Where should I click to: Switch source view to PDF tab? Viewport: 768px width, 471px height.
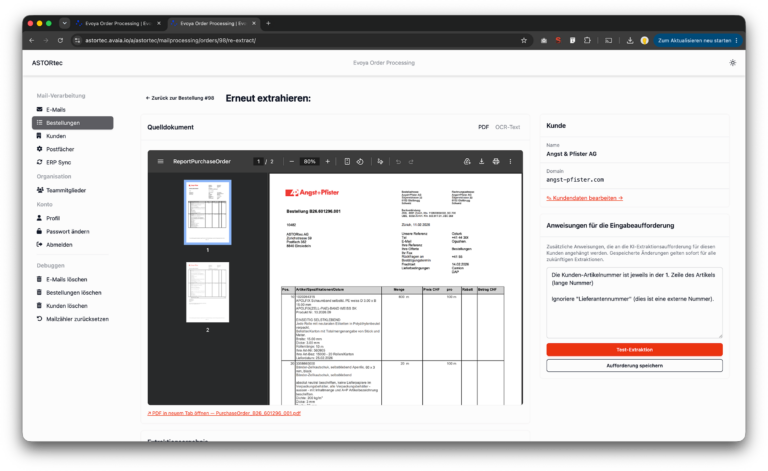click(483, 127)
